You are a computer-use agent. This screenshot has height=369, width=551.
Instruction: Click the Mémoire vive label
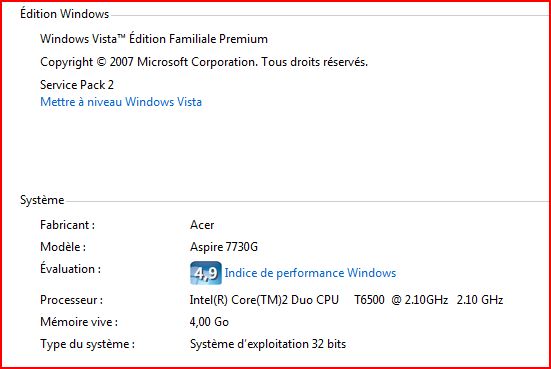[x=79, y=322]
